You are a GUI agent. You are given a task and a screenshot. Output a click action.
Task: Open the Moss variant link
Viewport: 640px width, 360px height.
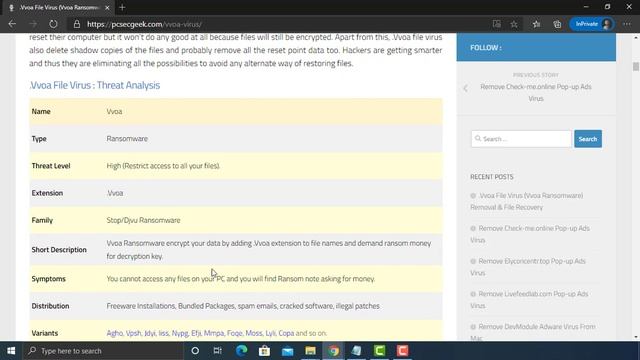[x=254, y=333]
